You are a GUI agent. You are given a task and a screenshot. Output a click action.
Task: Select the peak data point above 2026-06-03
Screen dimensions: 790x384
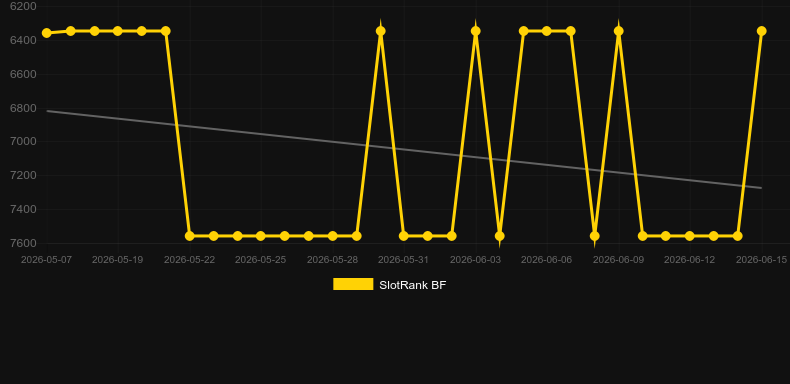[x=476, y=31]
